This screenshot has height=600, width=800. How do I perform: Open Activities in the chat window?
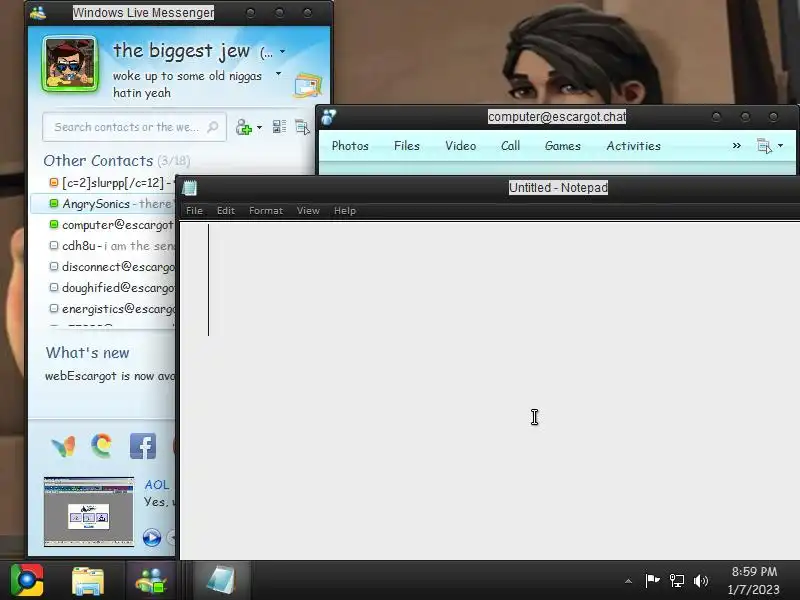click(633, 146)
